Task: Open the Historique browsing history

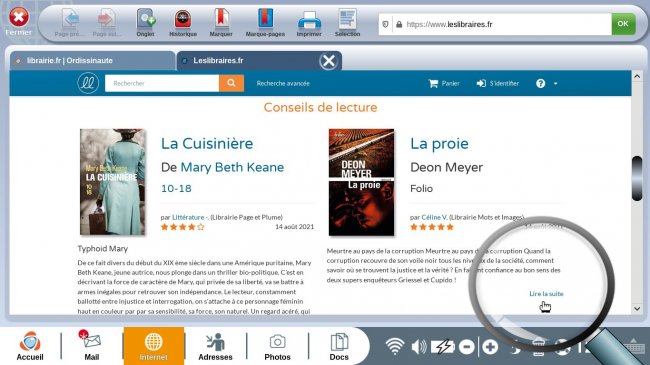Action: (183, 19)
